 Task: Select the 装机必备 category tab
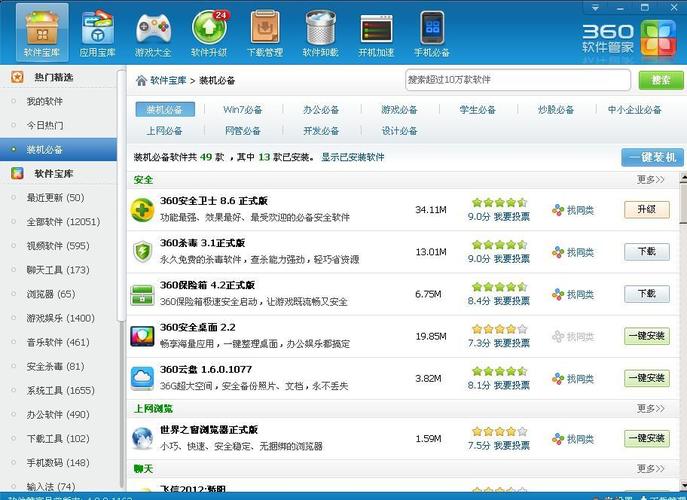(165, 110)
